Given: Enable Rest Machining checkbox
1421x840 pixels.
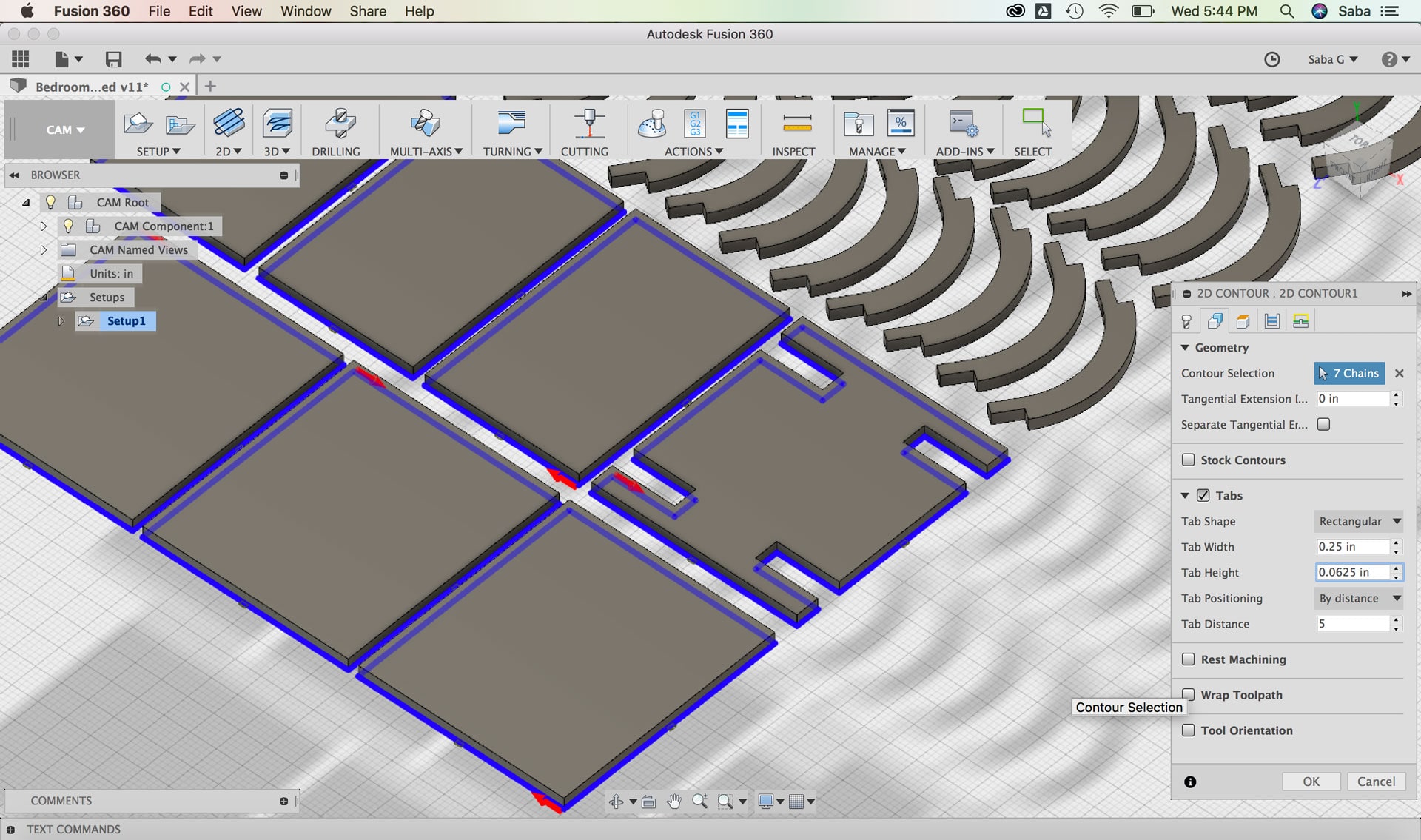Looking at the screenshot, I should tap(1189, 659).
